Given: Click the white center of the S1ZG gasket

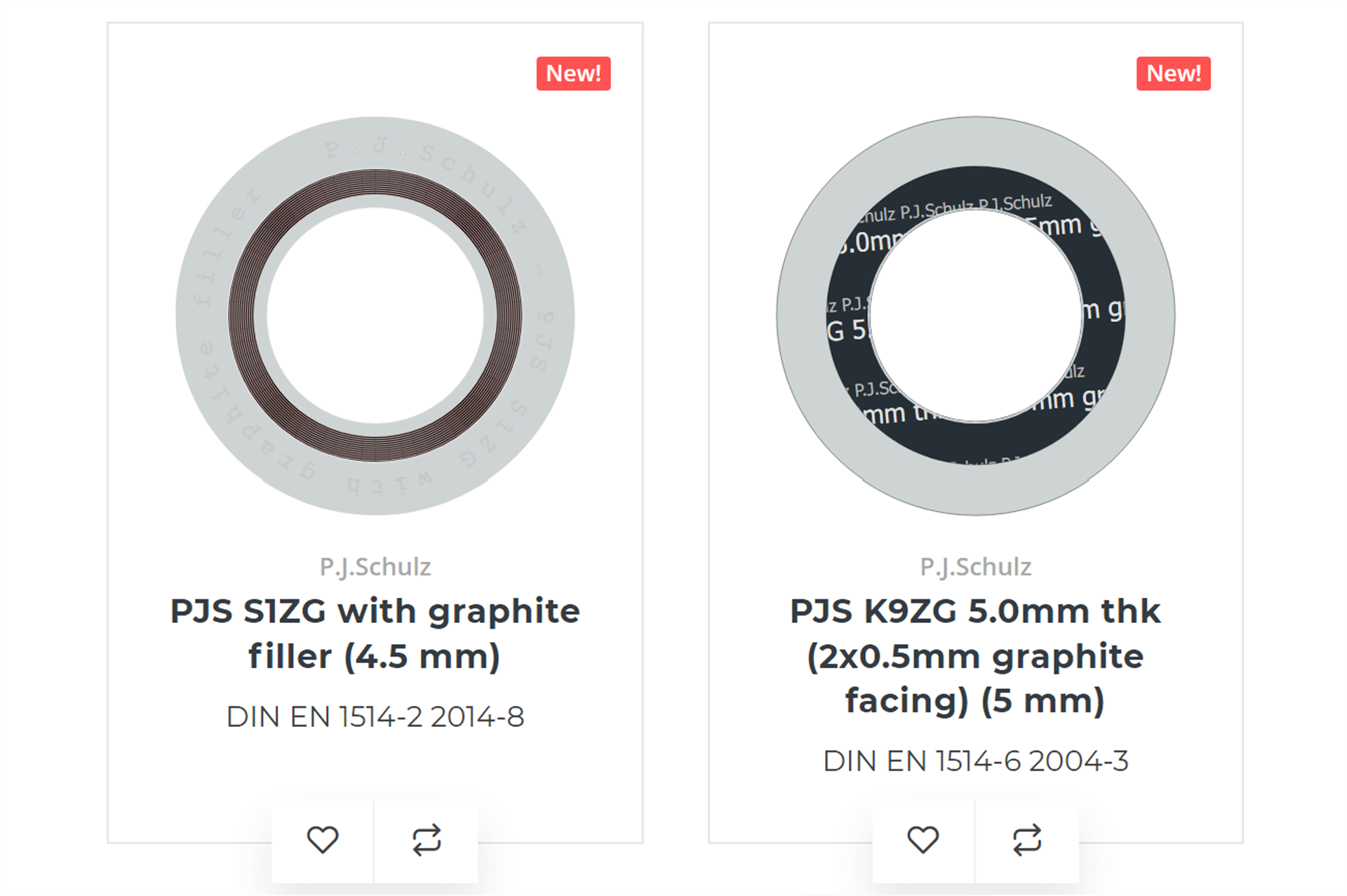Looking at the screenshot, I should 375,316.
